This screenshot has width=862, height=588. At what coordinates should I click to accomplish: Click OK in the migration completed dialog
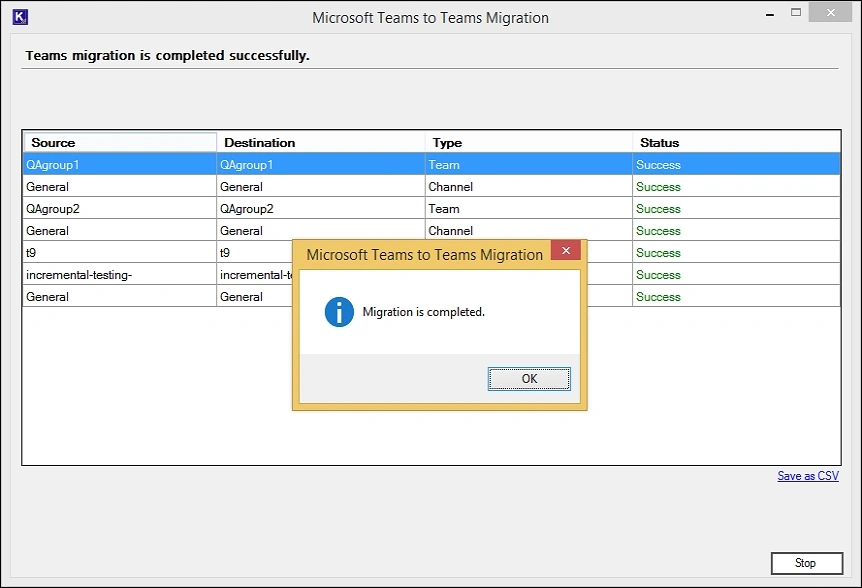[x=529, y=379]
